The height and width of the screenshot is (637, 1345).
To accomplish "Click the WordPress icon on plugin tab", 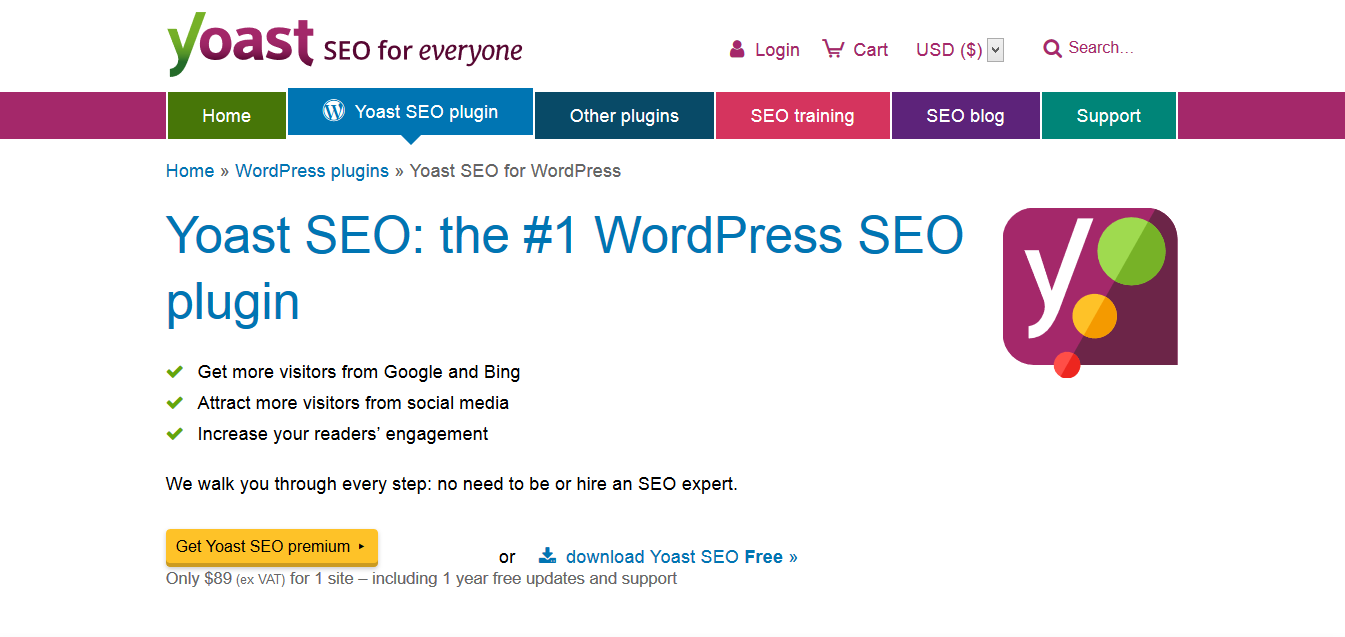I will (334, 111).
